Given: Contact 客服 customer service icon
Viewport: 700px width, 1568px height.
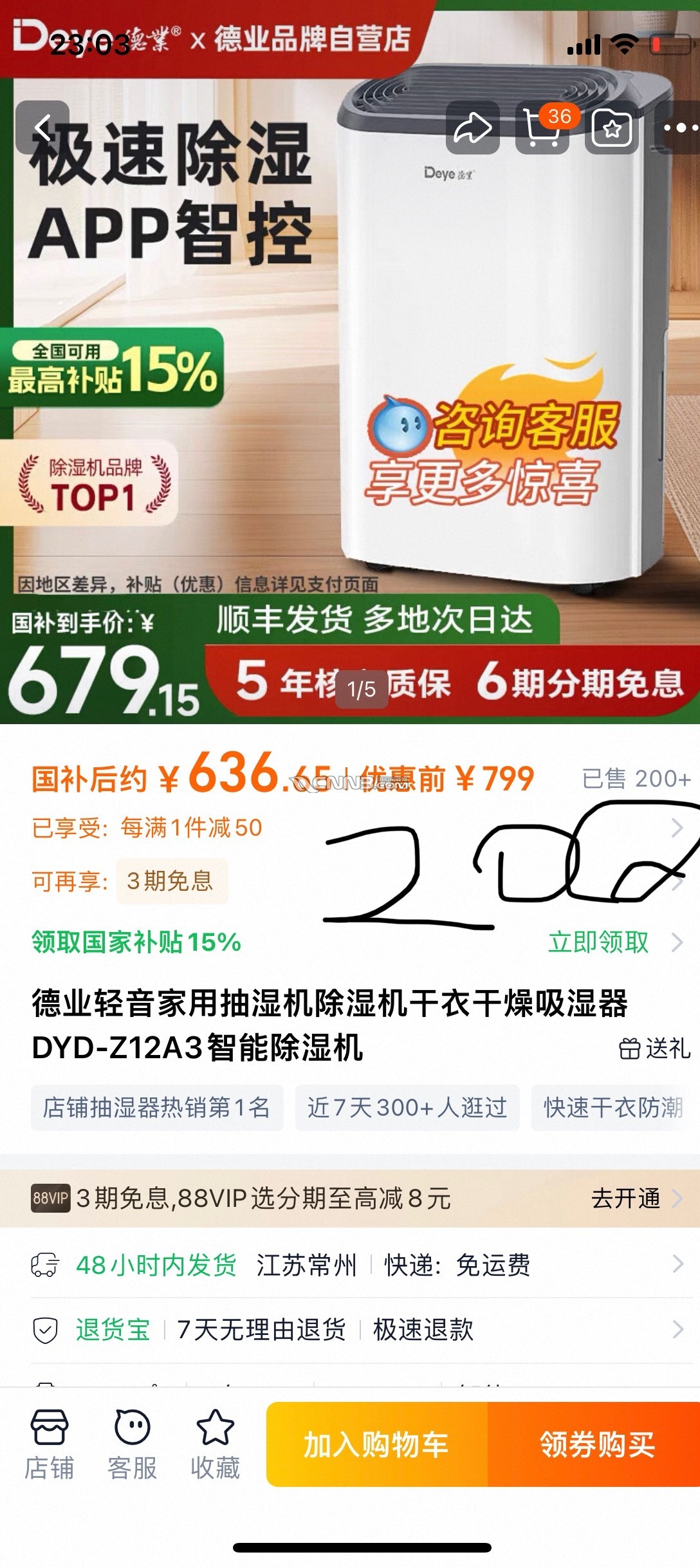Looking at the screenshot, I should tap(132, 1444).
